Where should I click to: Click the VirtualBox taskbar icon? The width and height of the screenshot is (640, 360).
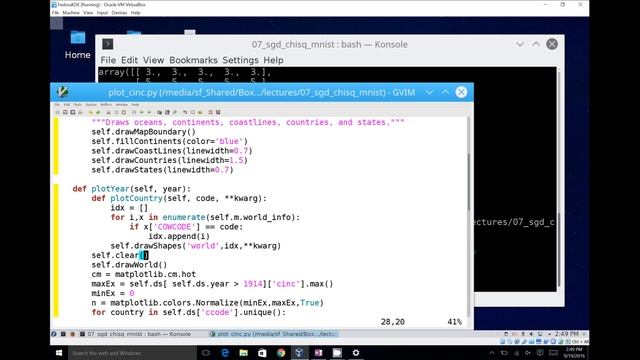tap(299, 353)
